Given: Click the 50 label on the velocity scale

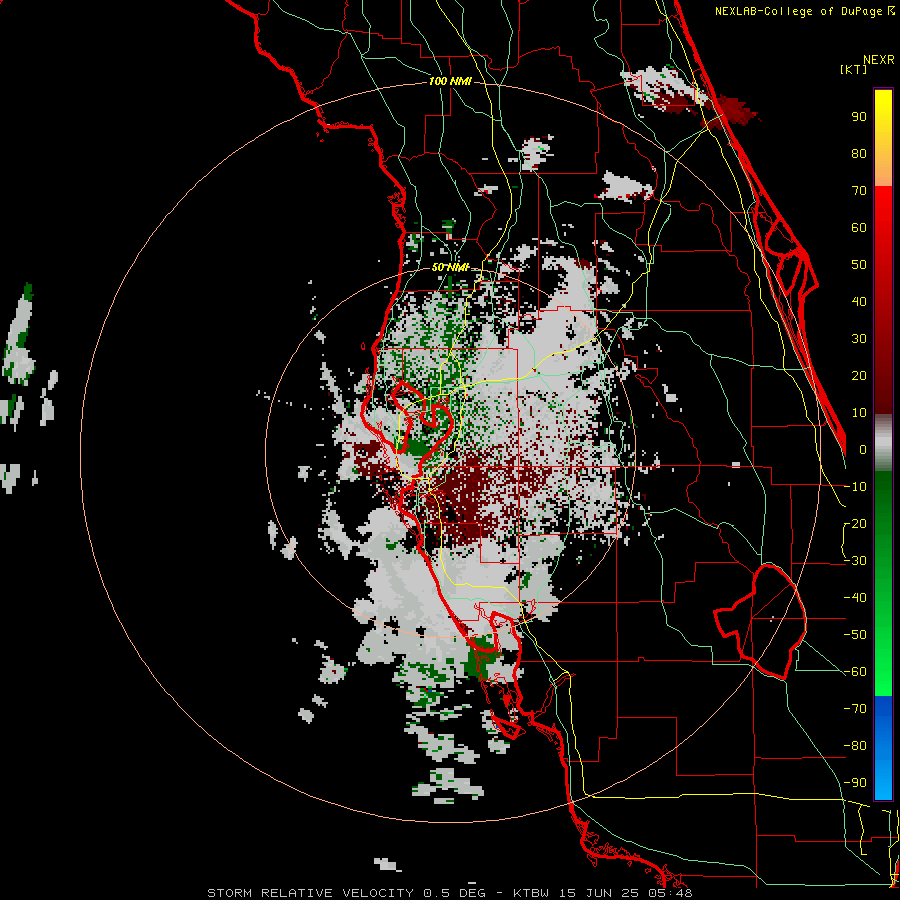Looking at the screenshot, I should click(859, 265).
